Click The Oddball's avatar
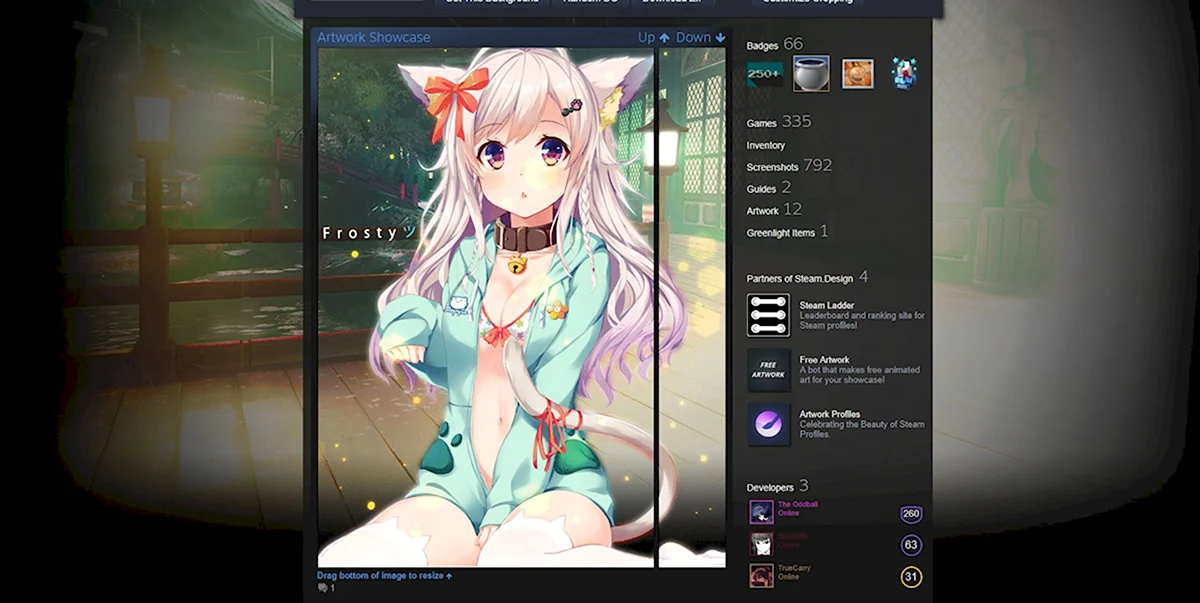 click(761, 512)
